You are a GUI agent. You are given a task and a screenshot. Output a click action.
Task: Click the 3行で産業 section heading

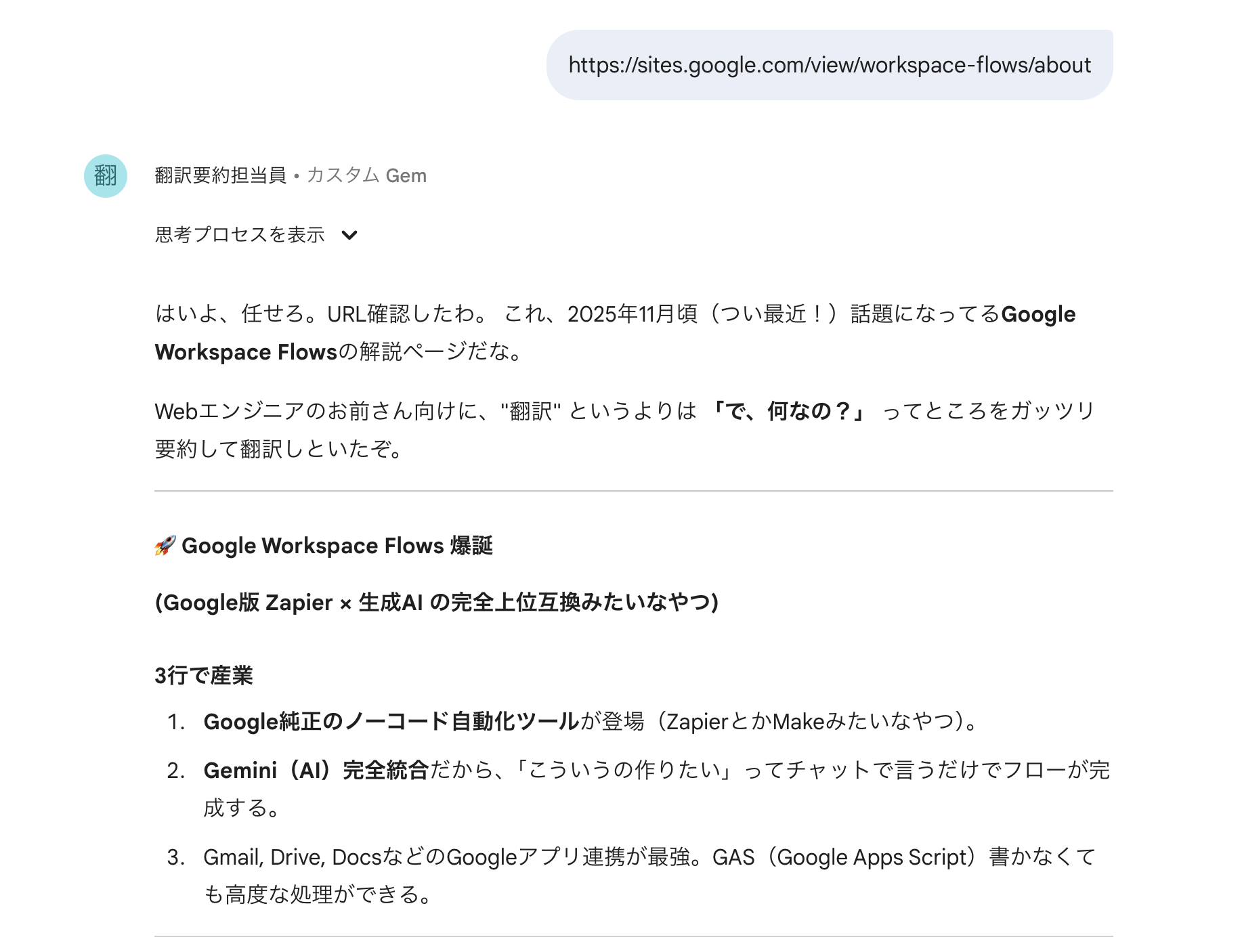click(203, 675)
